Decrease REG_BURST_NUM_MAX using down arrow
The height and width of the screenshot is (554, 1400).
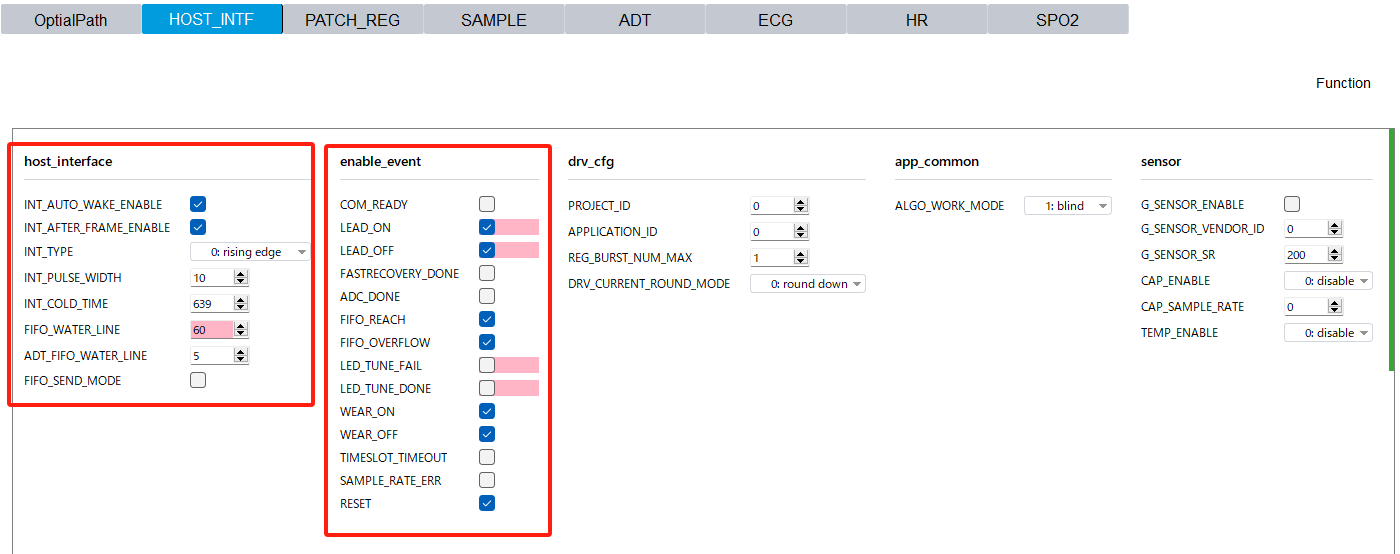coord(800,262)
